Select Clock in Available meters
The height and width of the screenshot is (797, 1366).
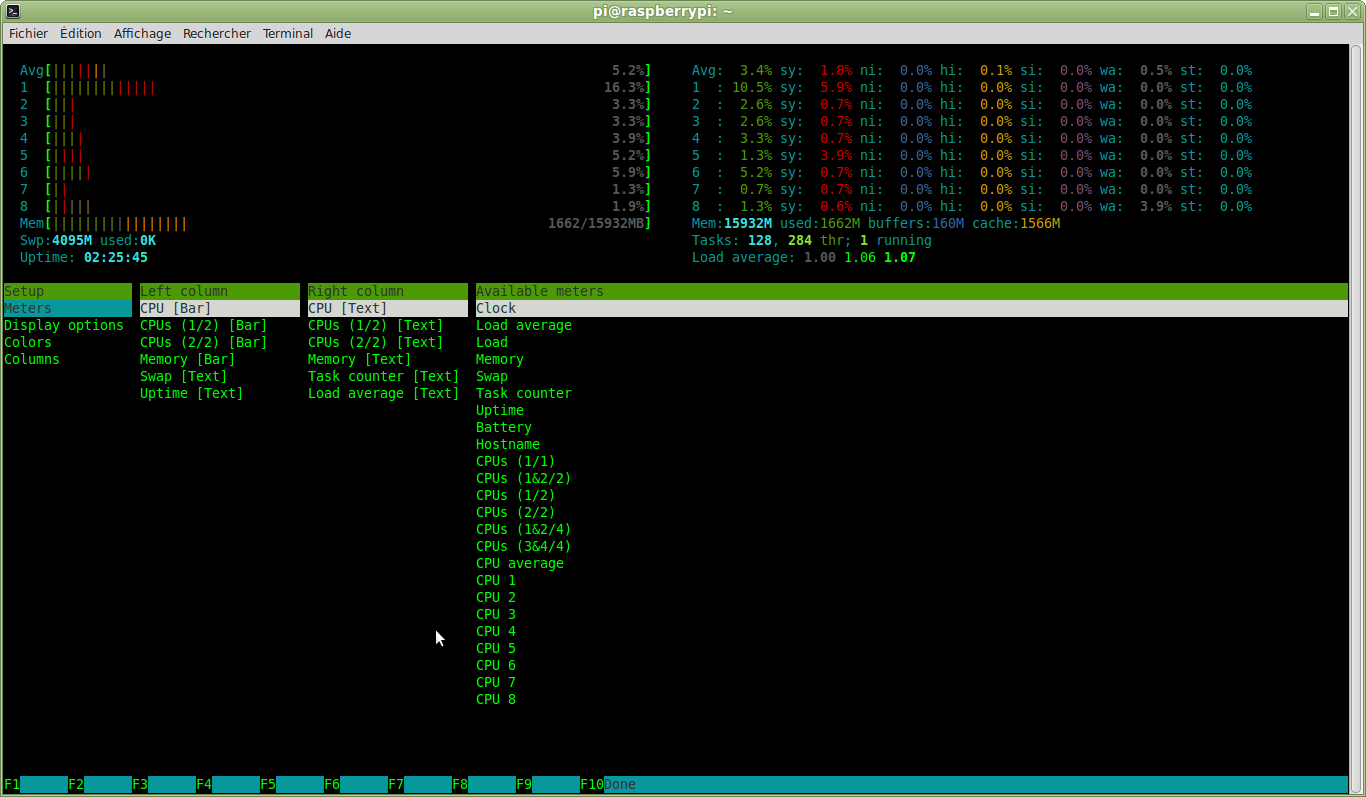496,308
